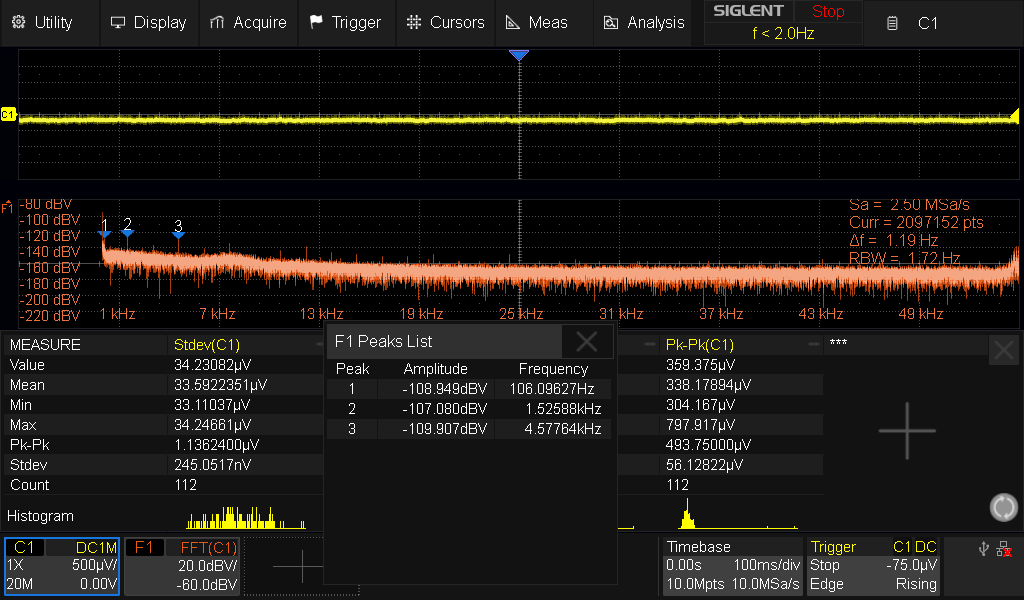Screen dimensions: 1024x600
Task: Open the Timebase settings box
Action: pyautogui.click(x=733, y=566)
